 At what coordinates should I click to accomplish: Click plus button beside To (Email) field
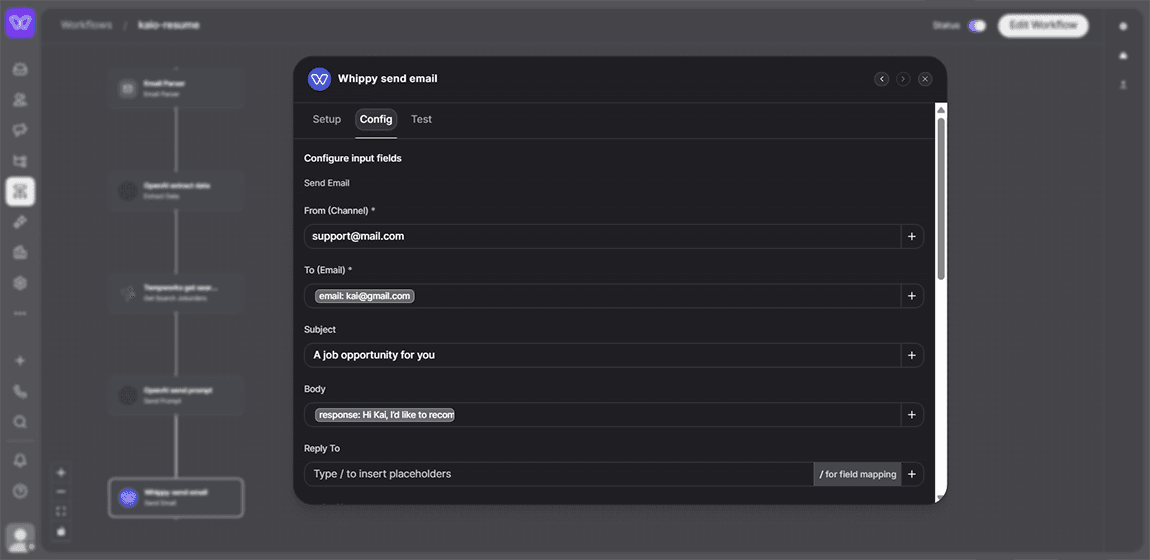912,296
